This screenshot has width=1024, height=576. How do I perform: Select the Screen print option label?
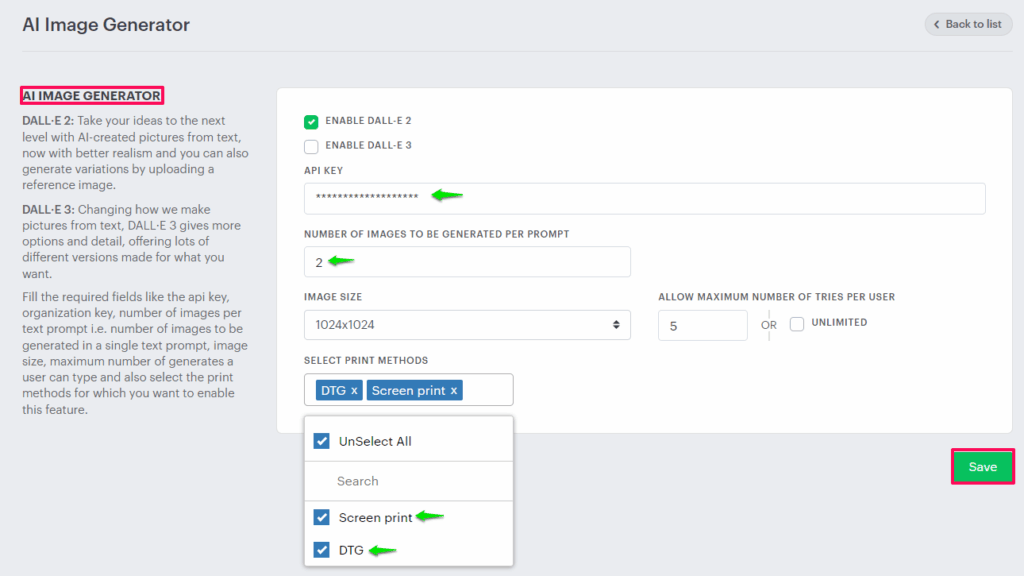pos(374,517)
